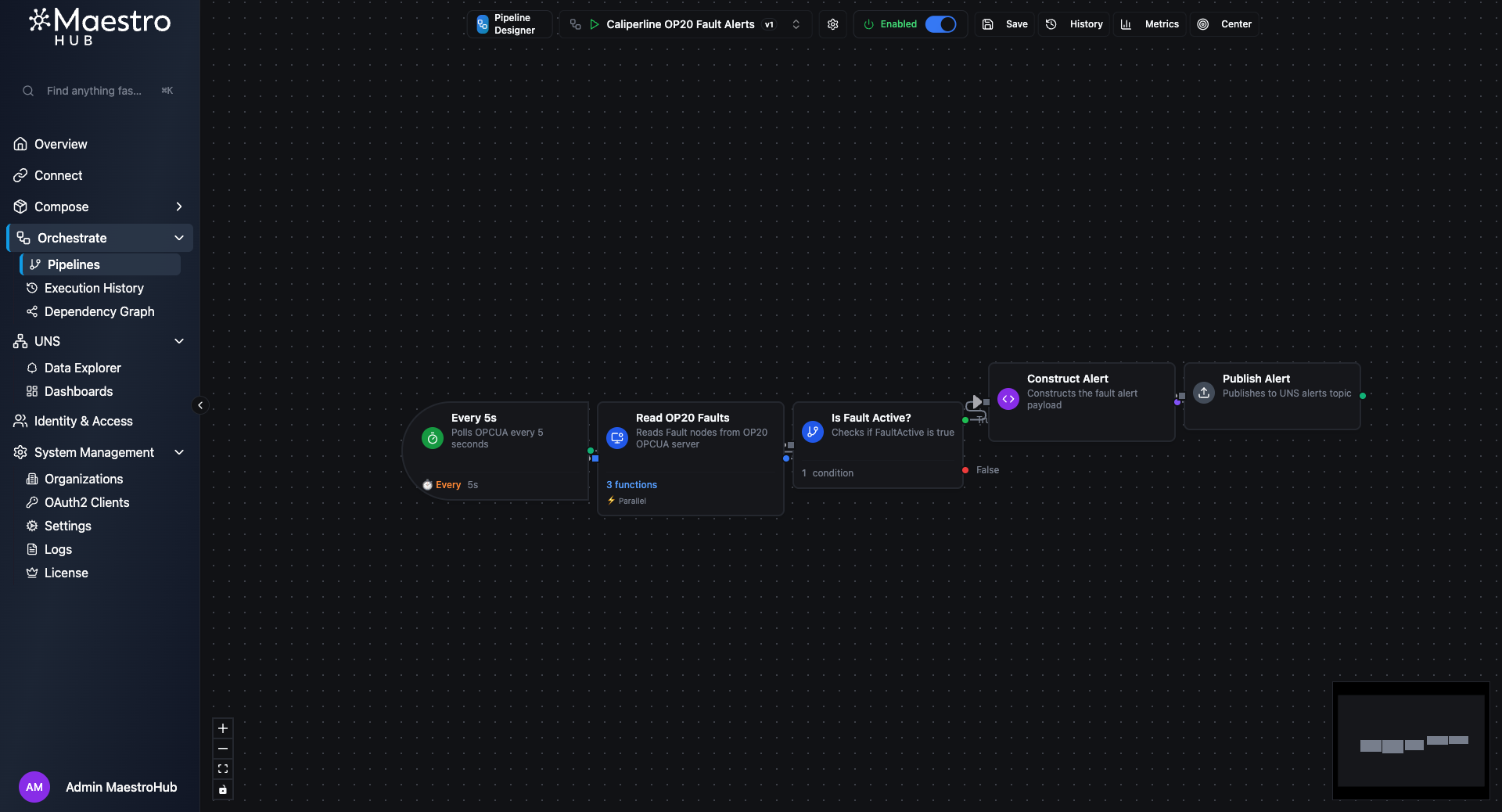Viewport: 1502px width, 812px height.
Task: Select the Publish Alert node upload icon
Action: click(x=1203, y=393)
